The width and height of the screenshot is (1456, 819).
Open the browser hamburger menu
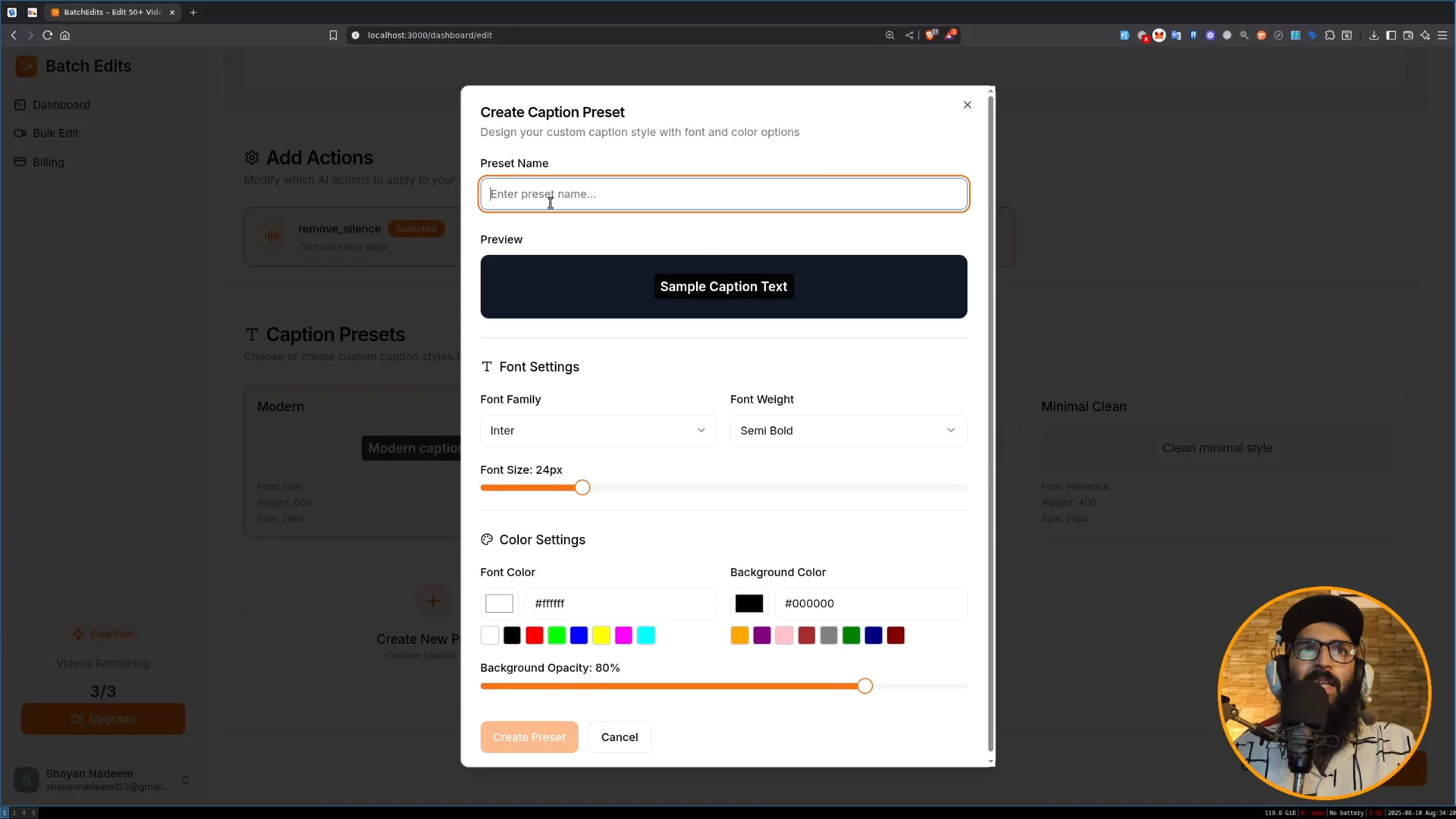coord(1443,35)
